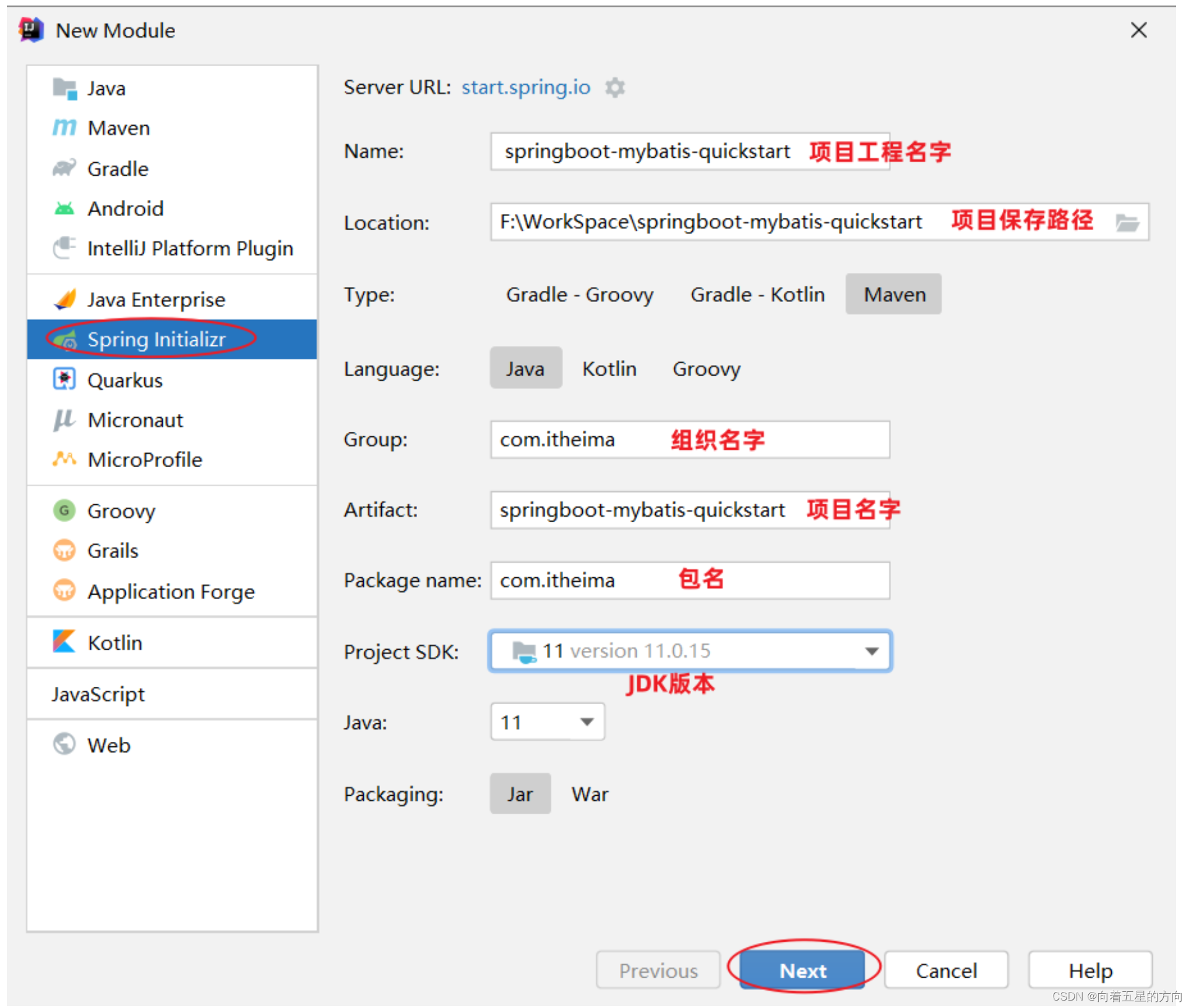Click the Gradle elephant icon
Image resolution: width=1191 pixels, height=1008 pixels.
(x=64, y=168)
